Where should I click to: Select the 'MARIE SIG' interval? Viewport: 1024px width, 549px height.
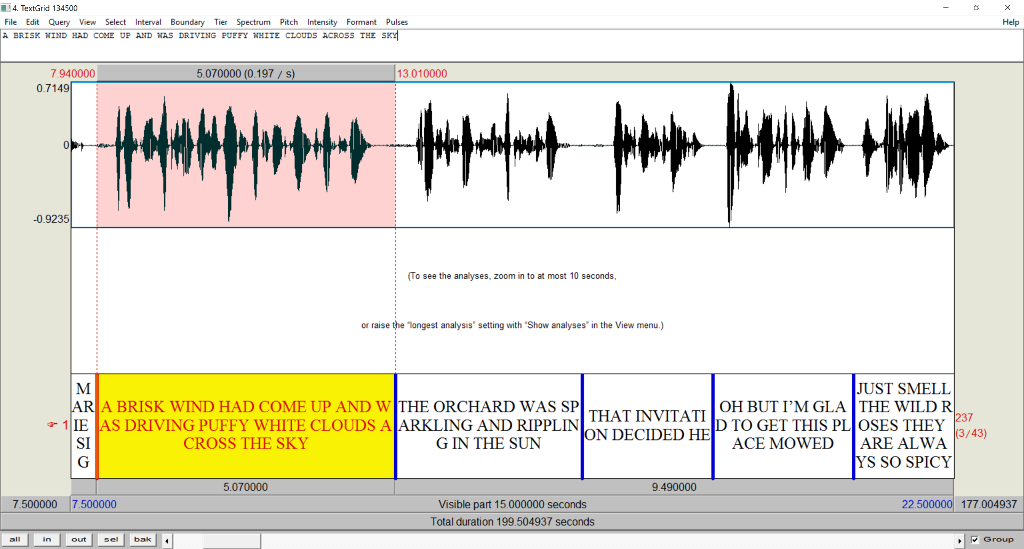[83, 426]
